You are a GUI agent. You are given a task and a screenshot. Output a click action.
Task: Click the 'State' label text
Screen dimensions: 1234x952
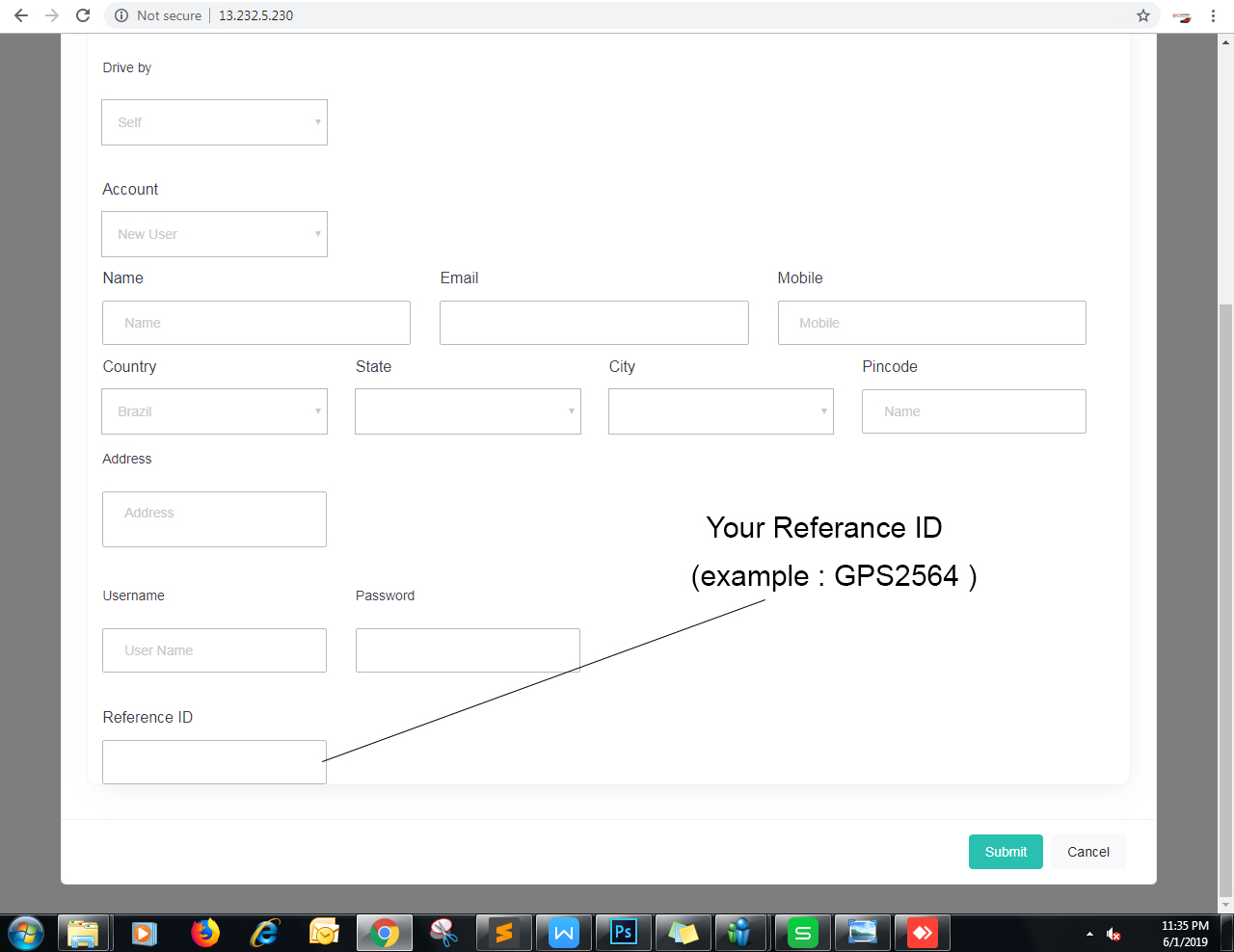pyautogui.click(x=373, y=366)
